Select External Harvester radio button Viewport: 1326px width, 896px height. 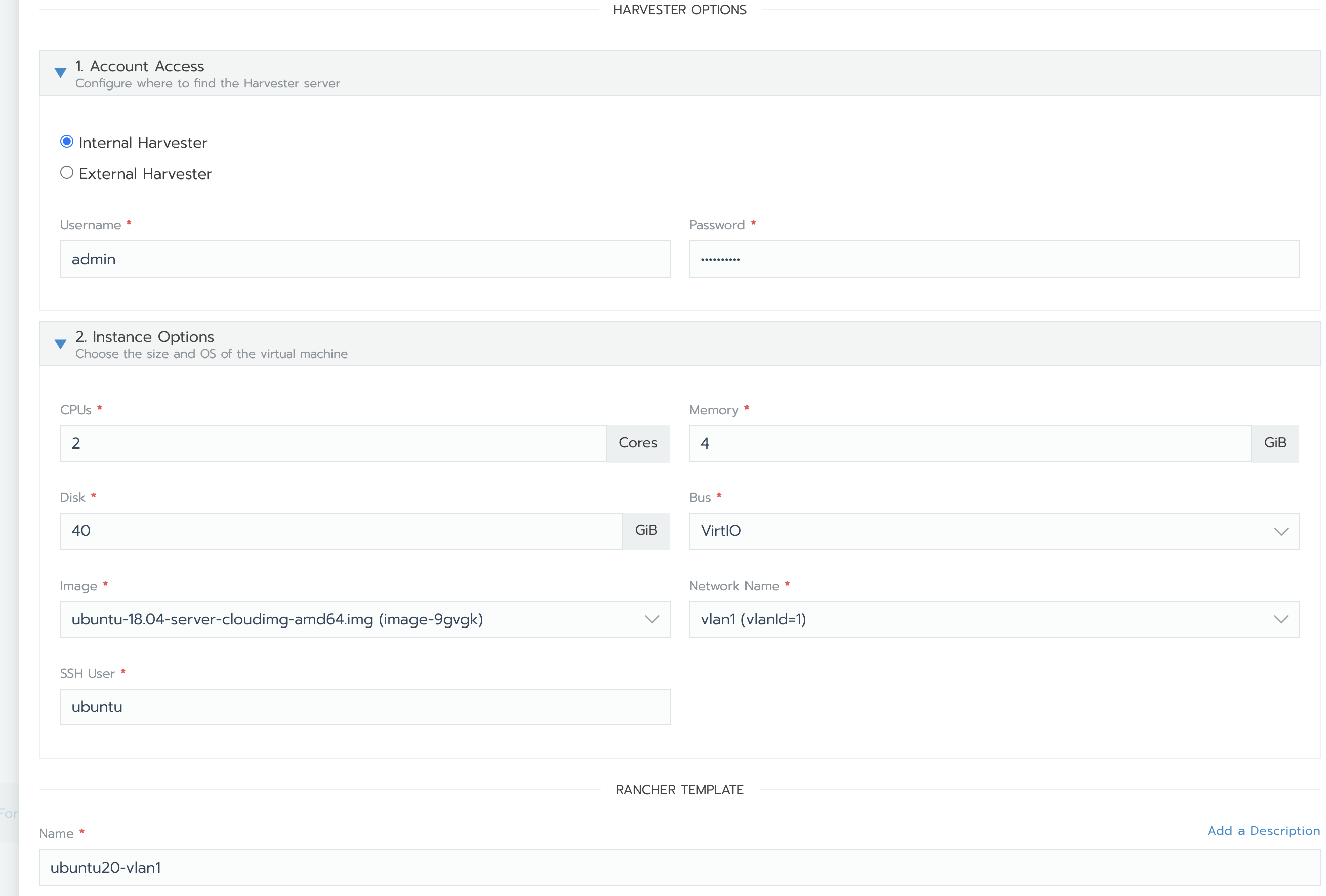tap(67, 173)
